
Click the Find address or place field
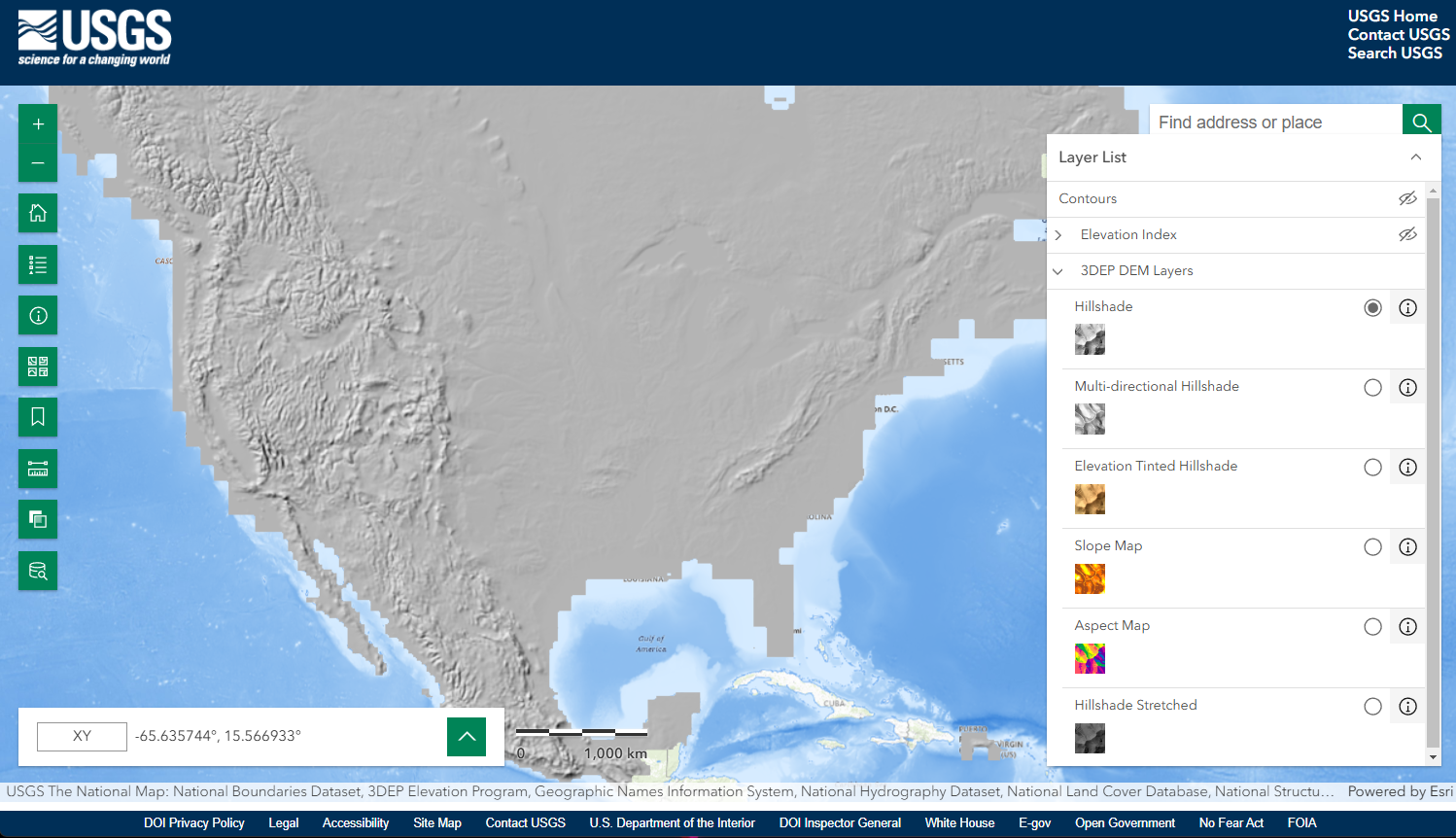click(1275, 122)
